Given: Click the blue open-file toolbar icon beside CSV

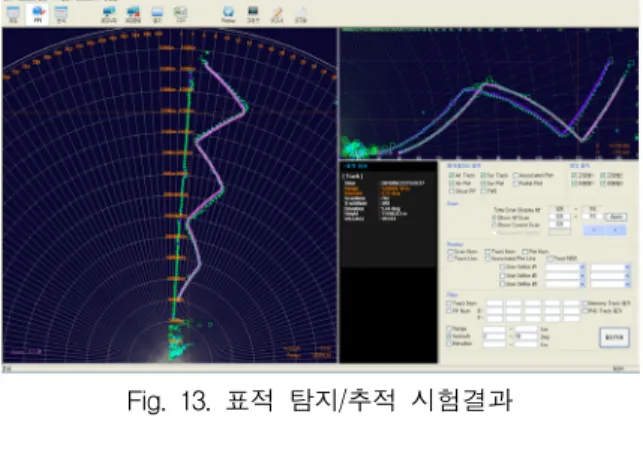Looking at the screenshot, I should coord(157,14).
